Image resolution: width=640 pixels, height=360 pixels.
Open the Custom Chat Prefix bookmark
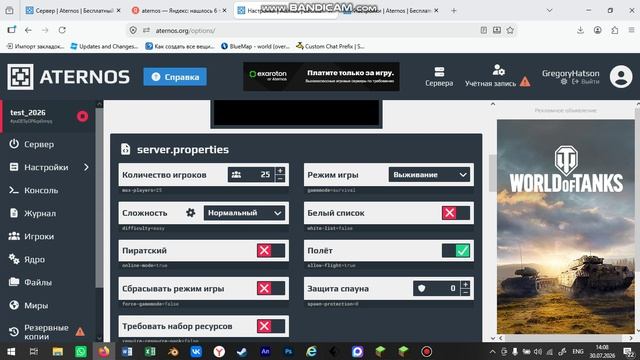[x=330, y=46]
